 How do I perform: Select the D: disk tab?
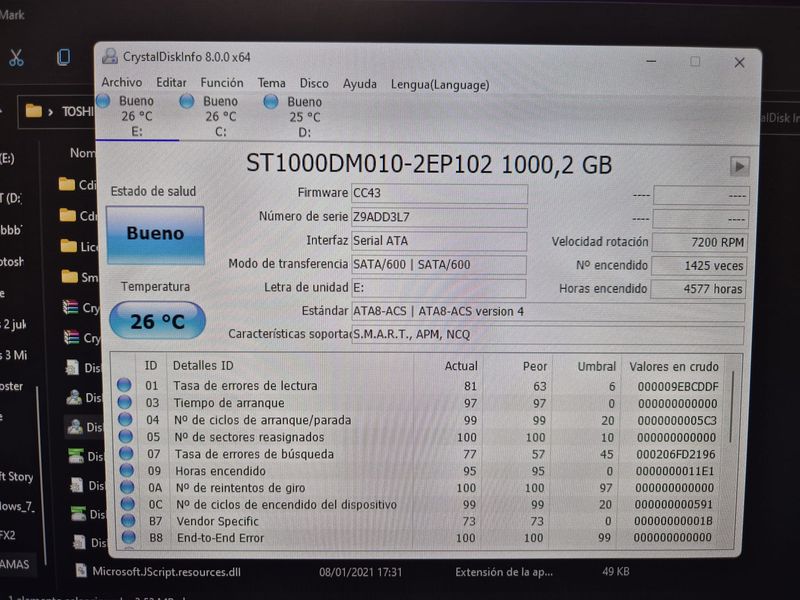click(x=304, y=117)
